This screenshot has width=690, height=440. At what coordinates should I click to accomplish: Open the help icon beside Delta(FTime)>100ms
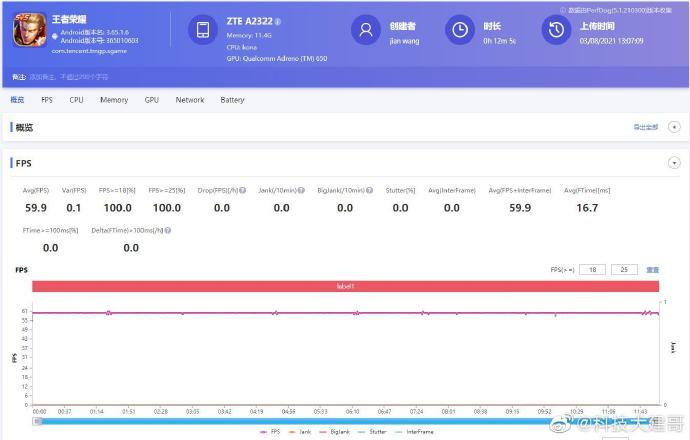click(168, 230)
